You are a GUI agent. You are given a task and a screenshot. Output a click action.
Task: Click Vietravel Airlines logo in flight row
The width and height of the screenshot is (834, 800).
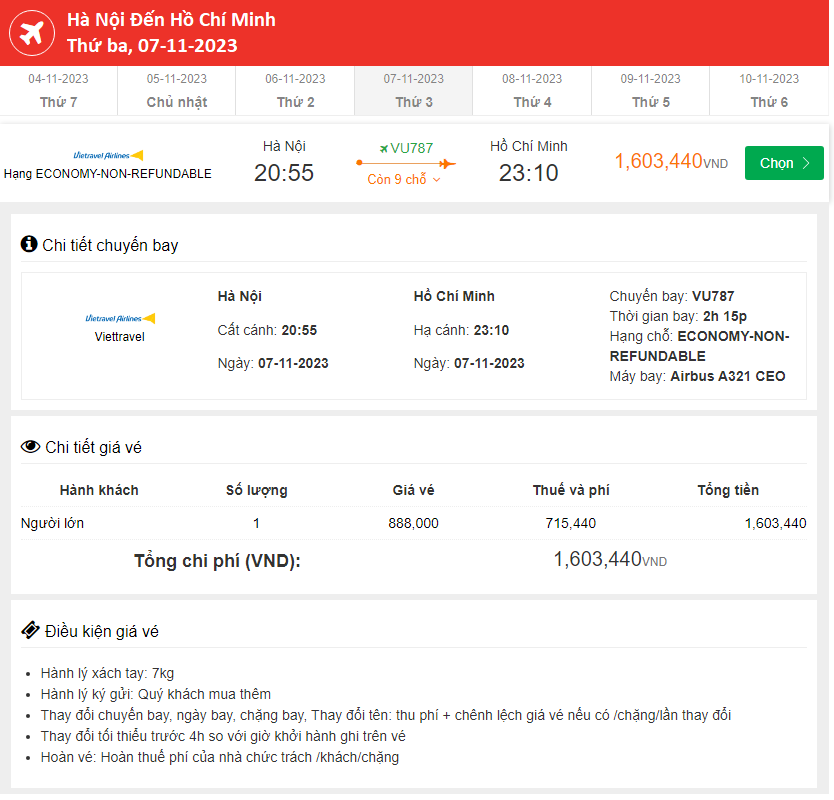pos(108,155)
